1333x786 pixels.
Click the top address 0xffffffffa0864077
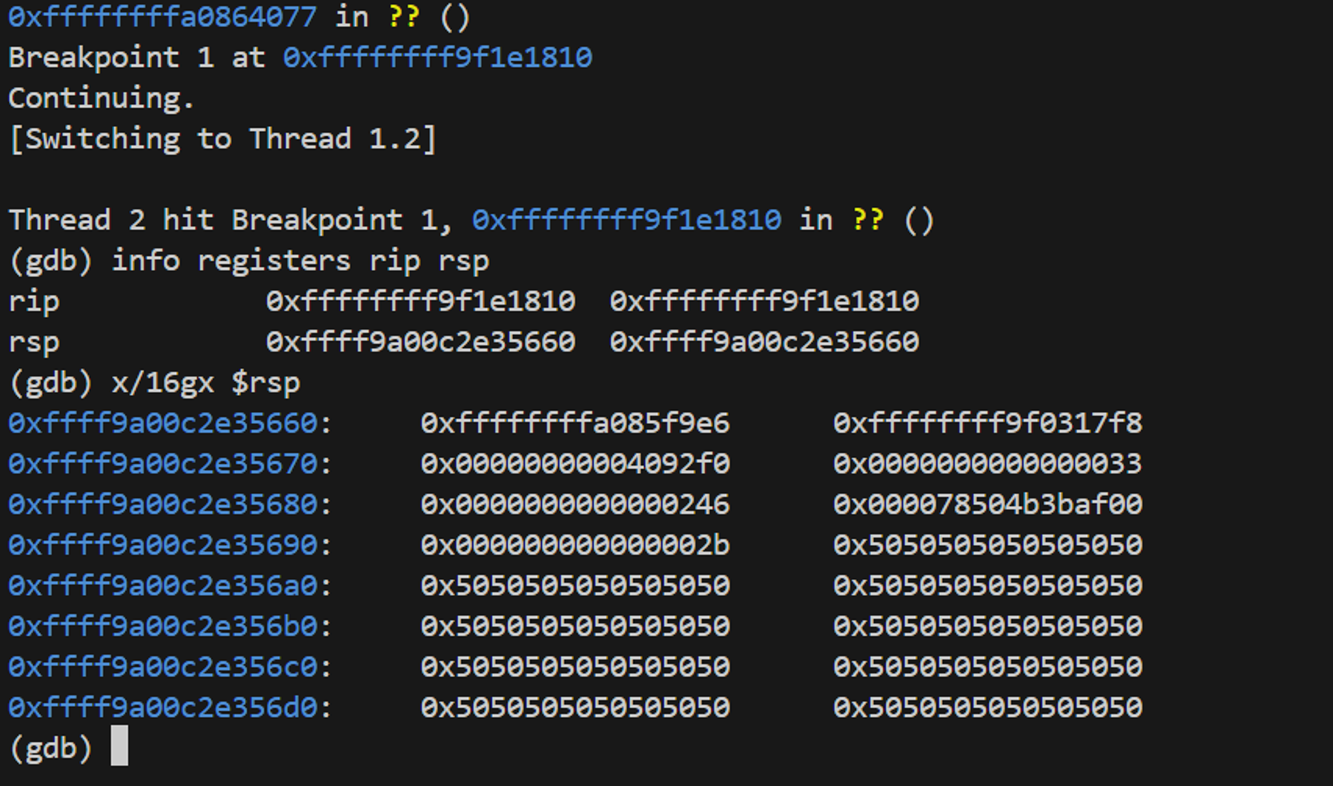coord(163,16)
